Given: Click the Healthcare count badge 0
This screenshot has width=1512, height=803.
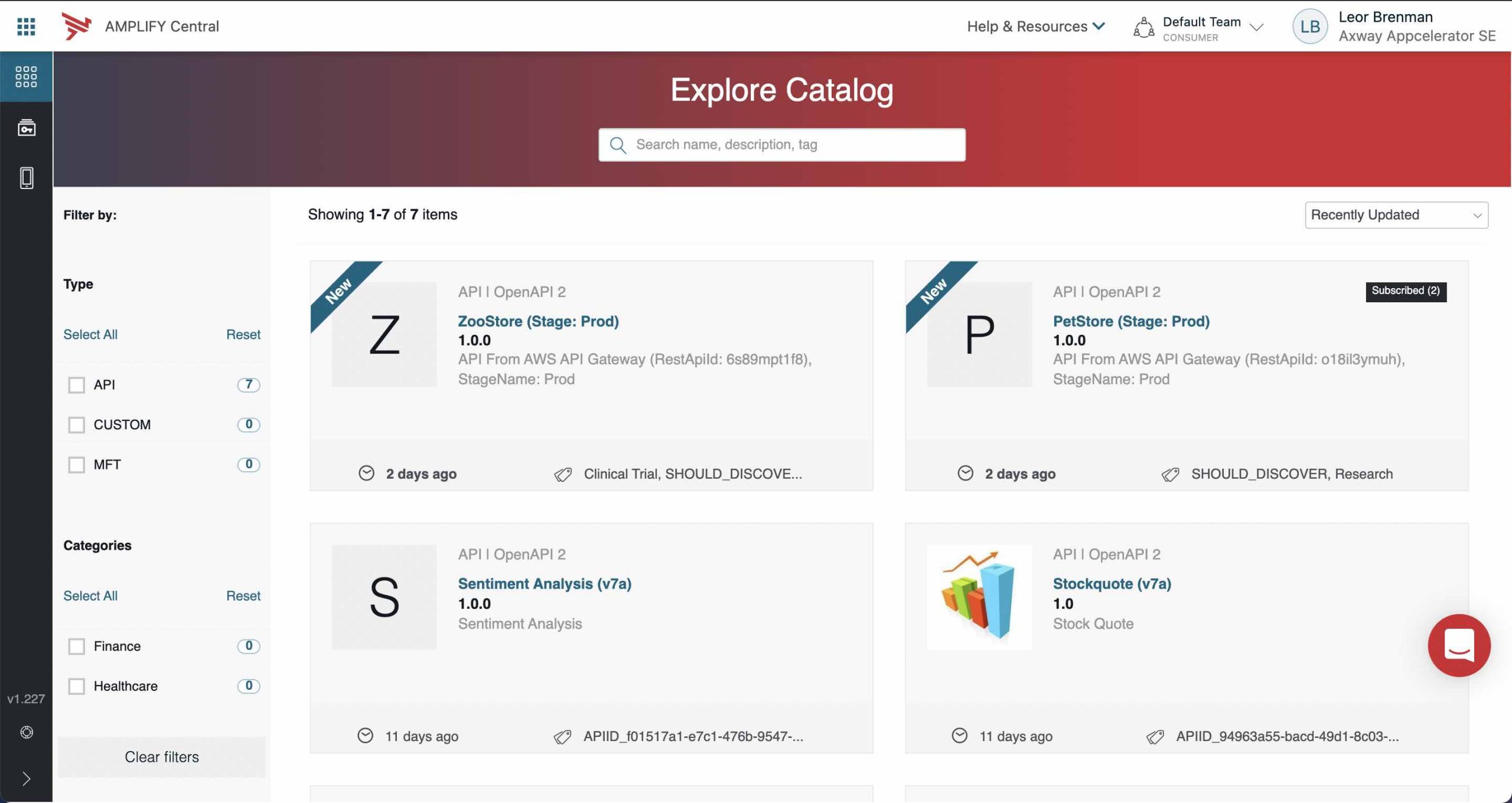Looking at the screenshot, I should 249,686.
